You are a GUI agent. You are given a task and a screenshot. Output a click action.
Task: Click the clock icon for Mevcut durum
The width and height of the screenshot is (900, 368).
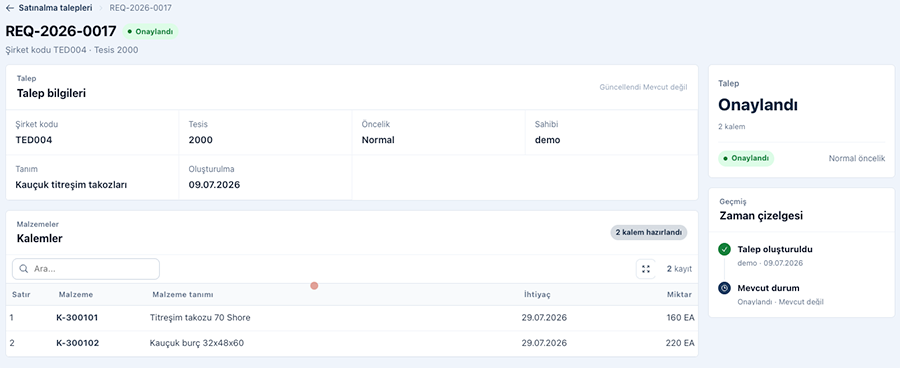coord(724,288)
